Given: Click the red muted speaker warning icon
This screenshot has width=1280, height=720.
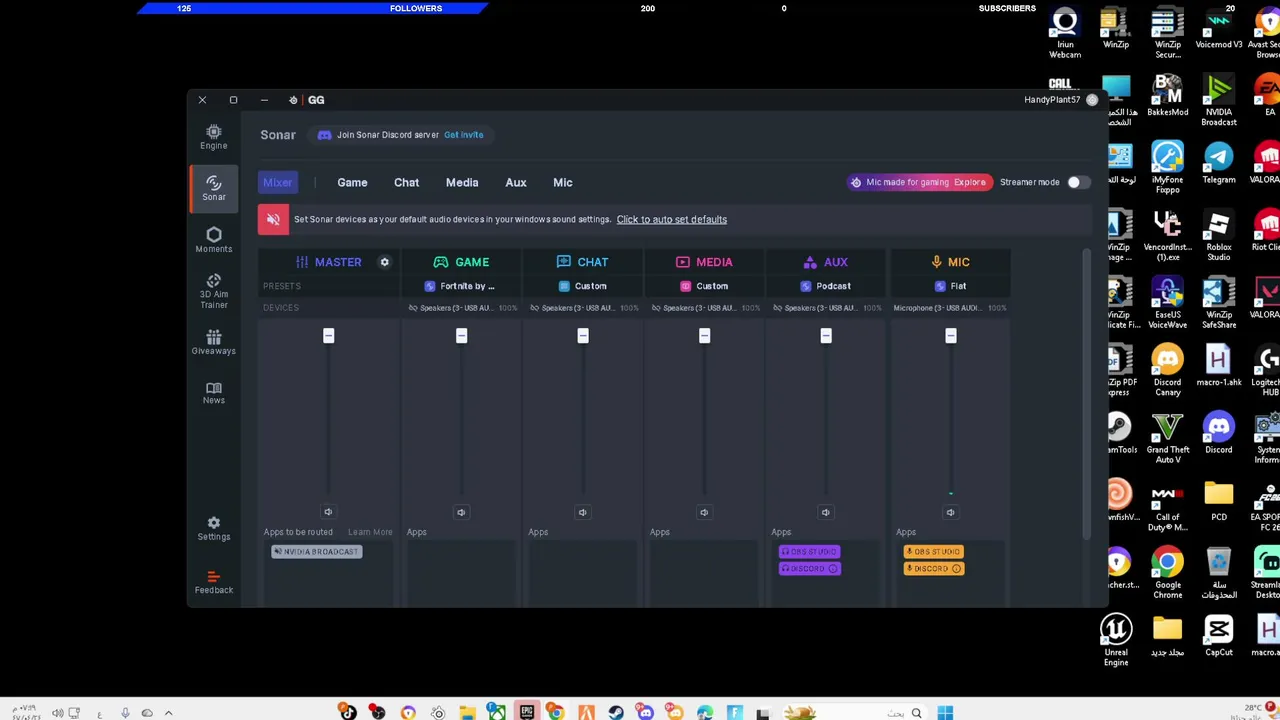Looking at the screenshot, I should click(273, 219).
